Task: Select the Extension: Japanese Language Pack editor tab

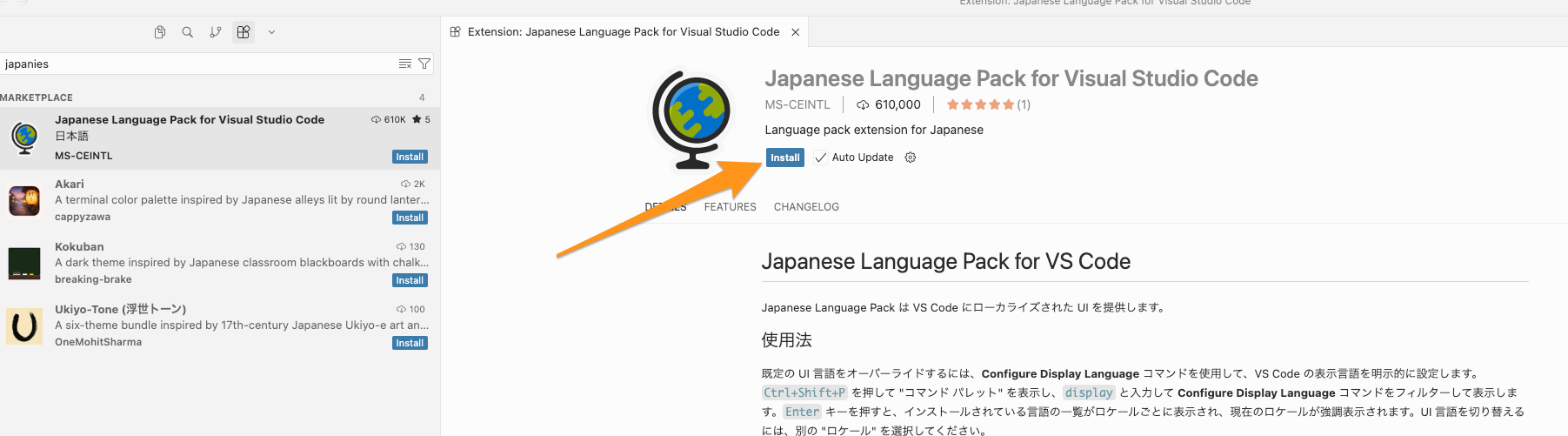Action: tap(624, 32)
